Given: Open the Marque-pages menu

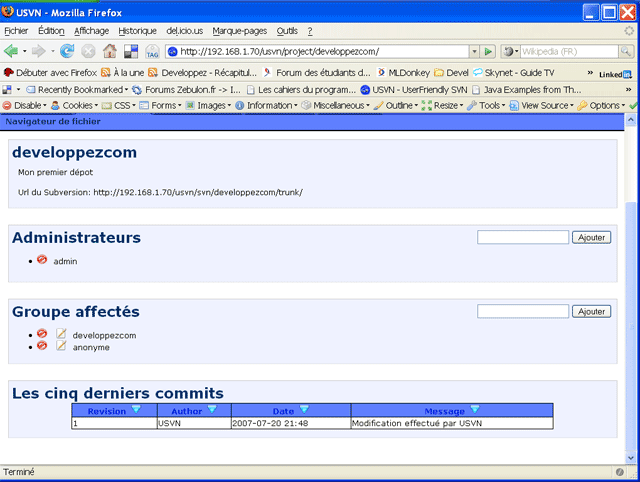Looking at the screenshot, I should click(240, 31).
